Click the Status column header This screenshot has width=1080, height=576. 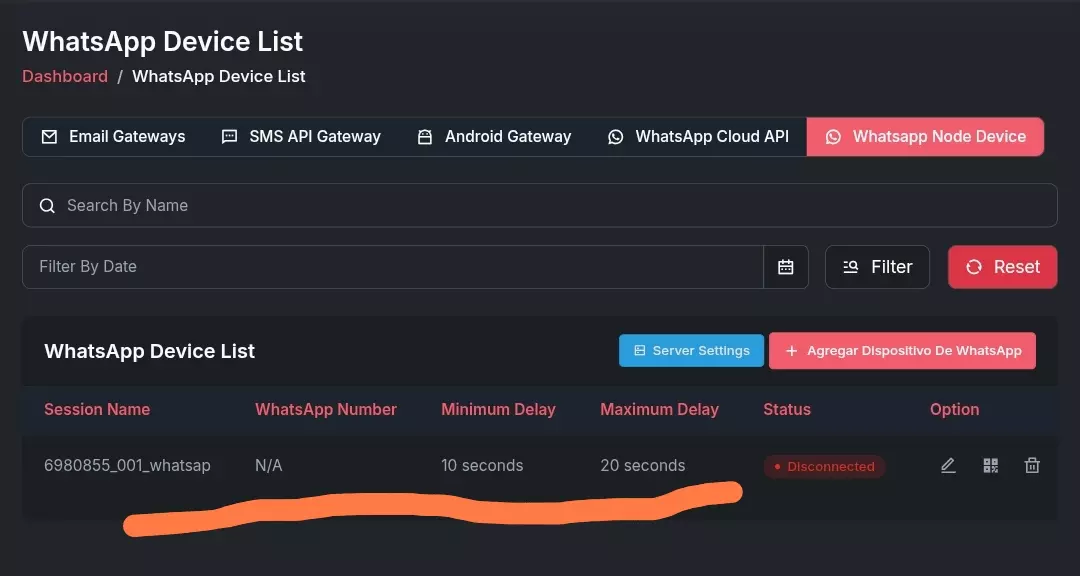pos(787,409)
